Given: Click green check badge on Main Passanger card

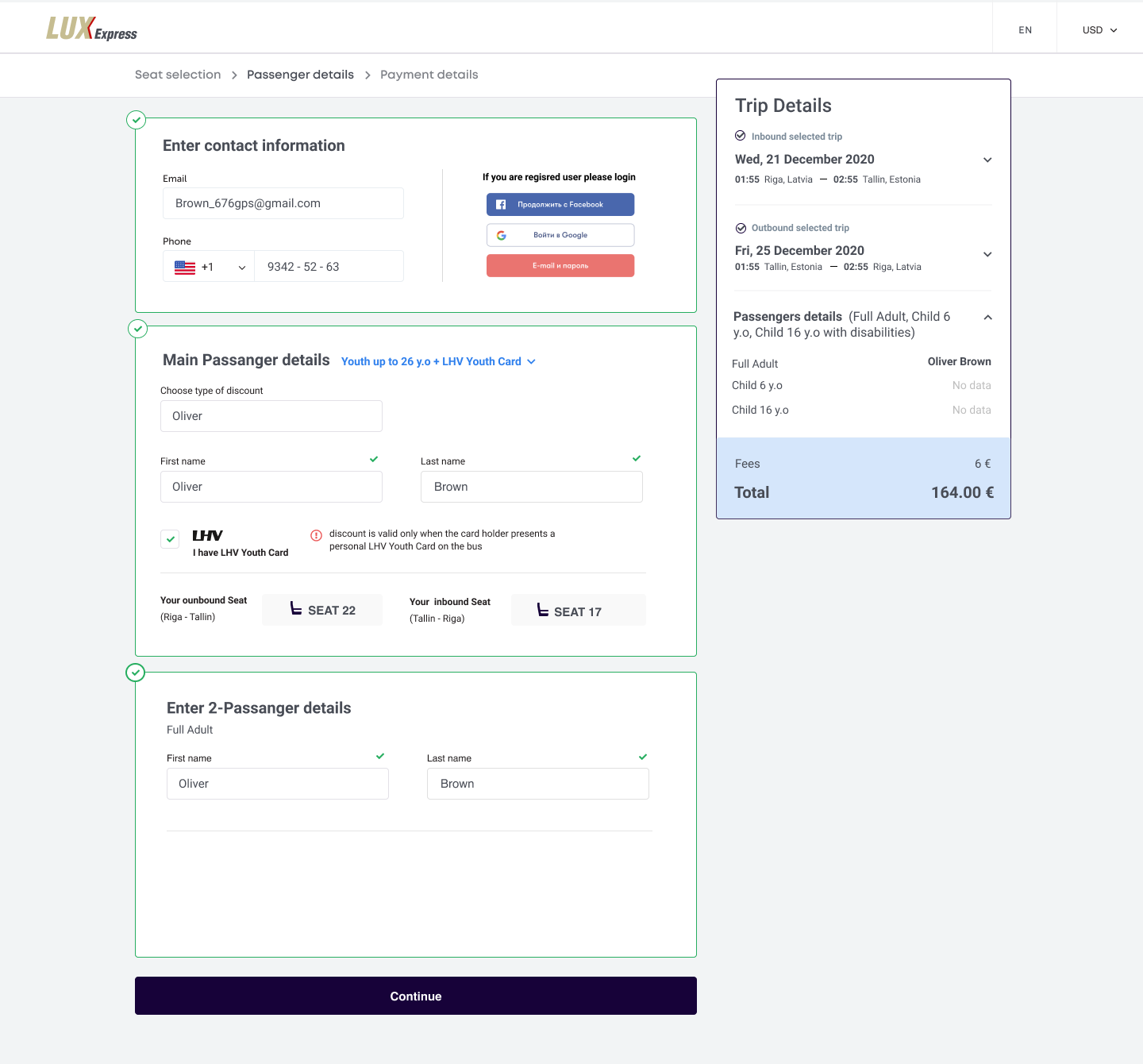Looking at the screenshot, I should pyautogui.click(x=138, y=329).
